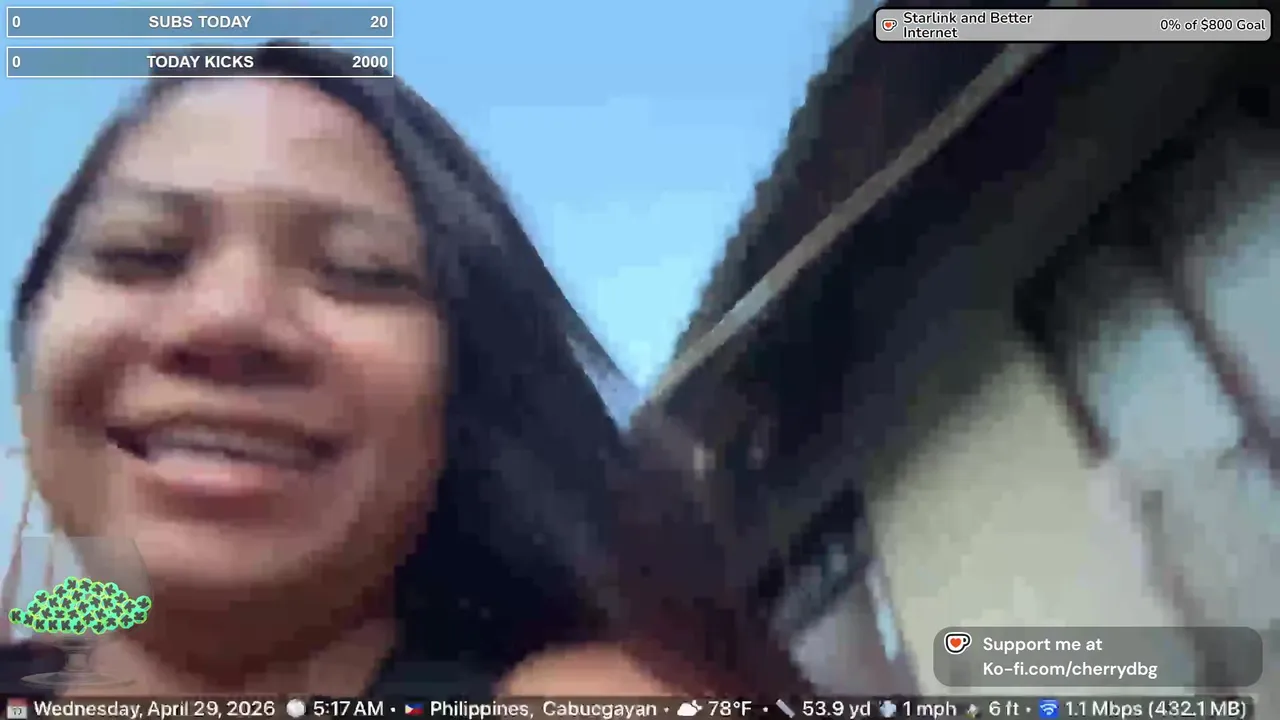Click the cloudy weather icon near 78°F
1280x720 pixels.
tap(690, 709)
